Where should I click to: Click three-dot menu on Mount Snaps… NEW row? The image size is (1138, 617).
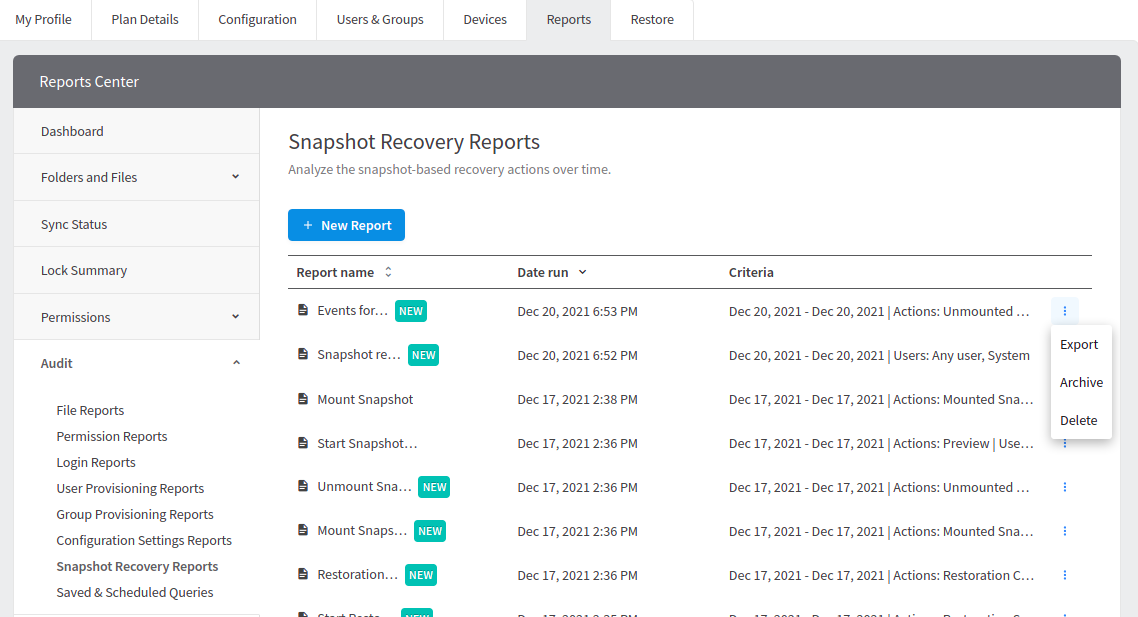1064,531
